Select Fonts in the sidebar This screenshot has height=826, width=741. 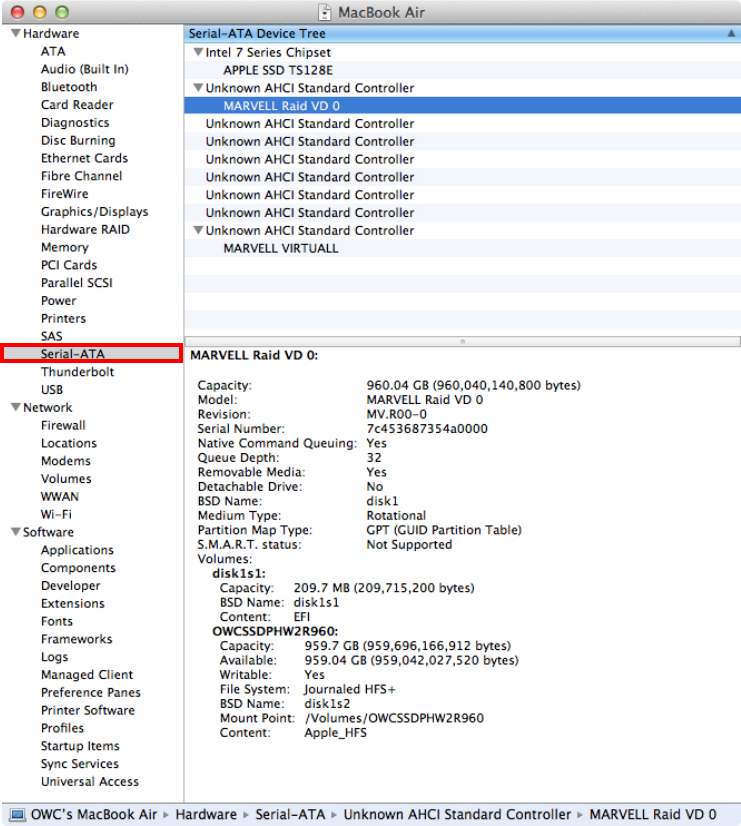[57, 621]
